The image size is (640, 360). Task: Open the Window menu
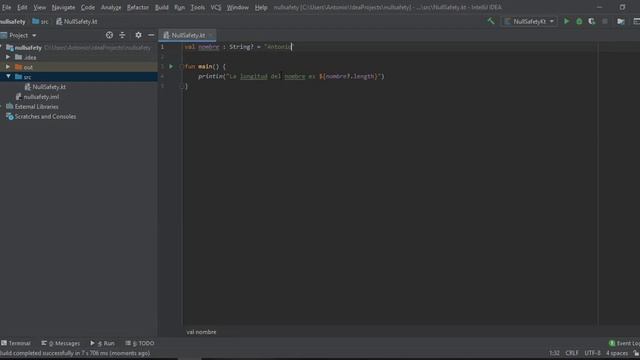[x=237, y=7]
